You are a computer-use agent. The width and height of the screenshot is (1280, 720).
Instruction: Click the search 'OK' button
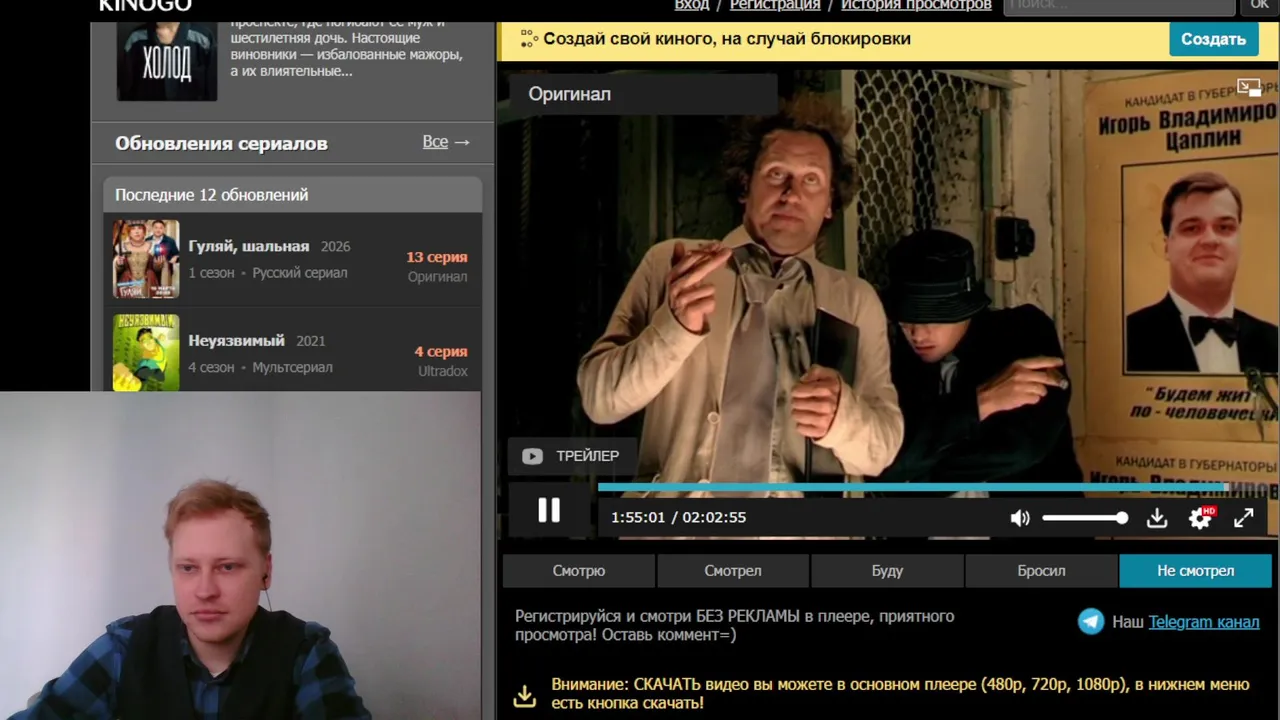1259,6
